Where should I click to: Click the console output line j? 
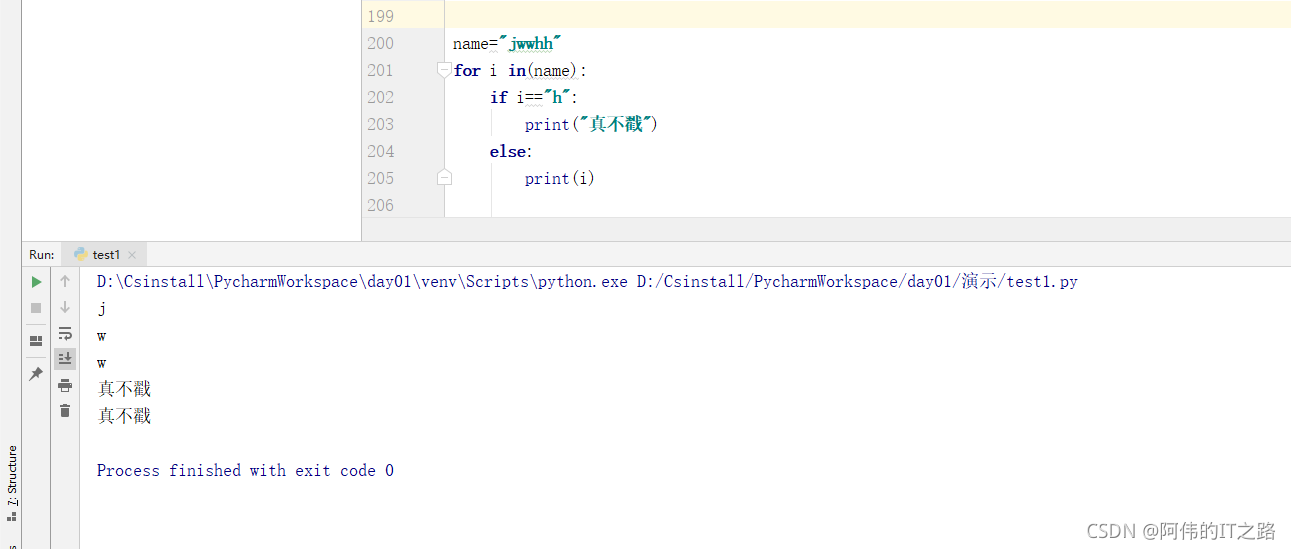[x=101, y=309]
